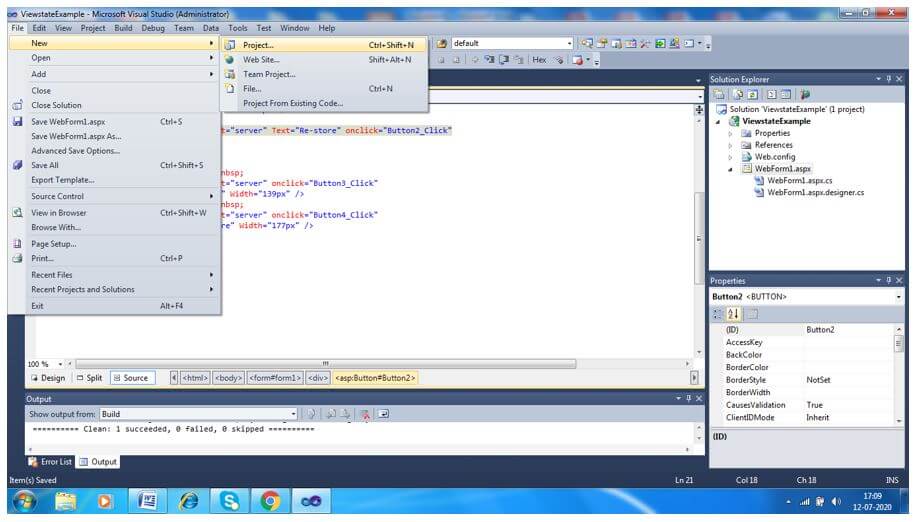
Task: Click the editor horizontal scrollbar
Action: [325, 363]
